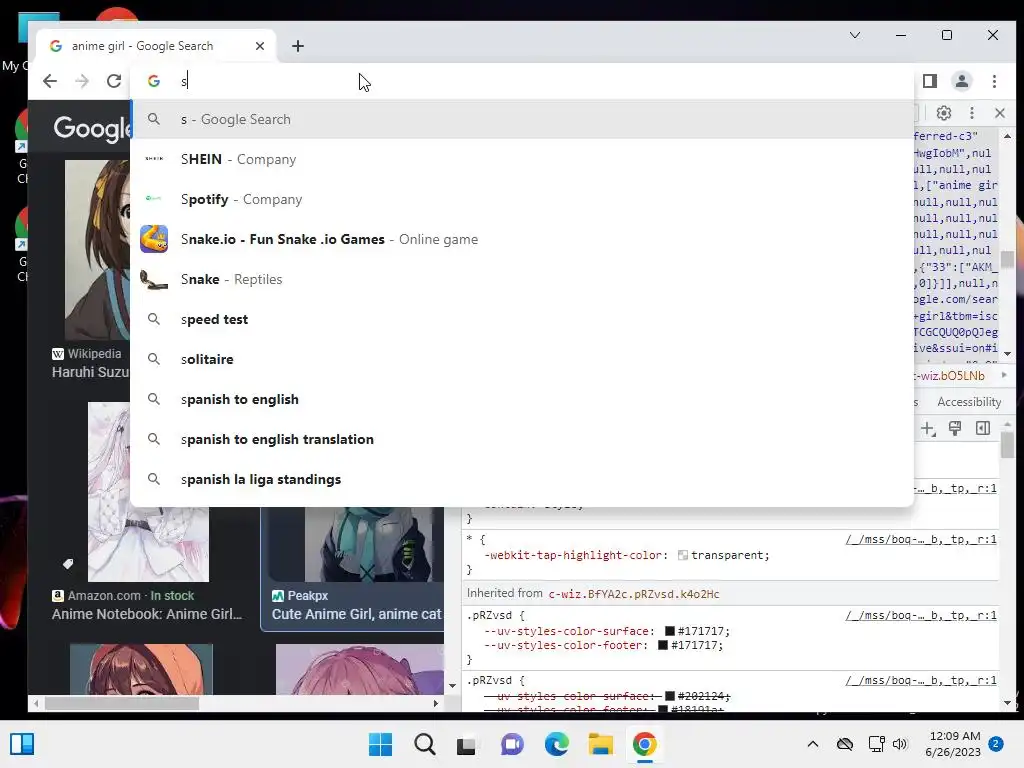Viewport: 1024px width, 768px height.
Task: Open the tab search chevron
Action: pos(855,35)
